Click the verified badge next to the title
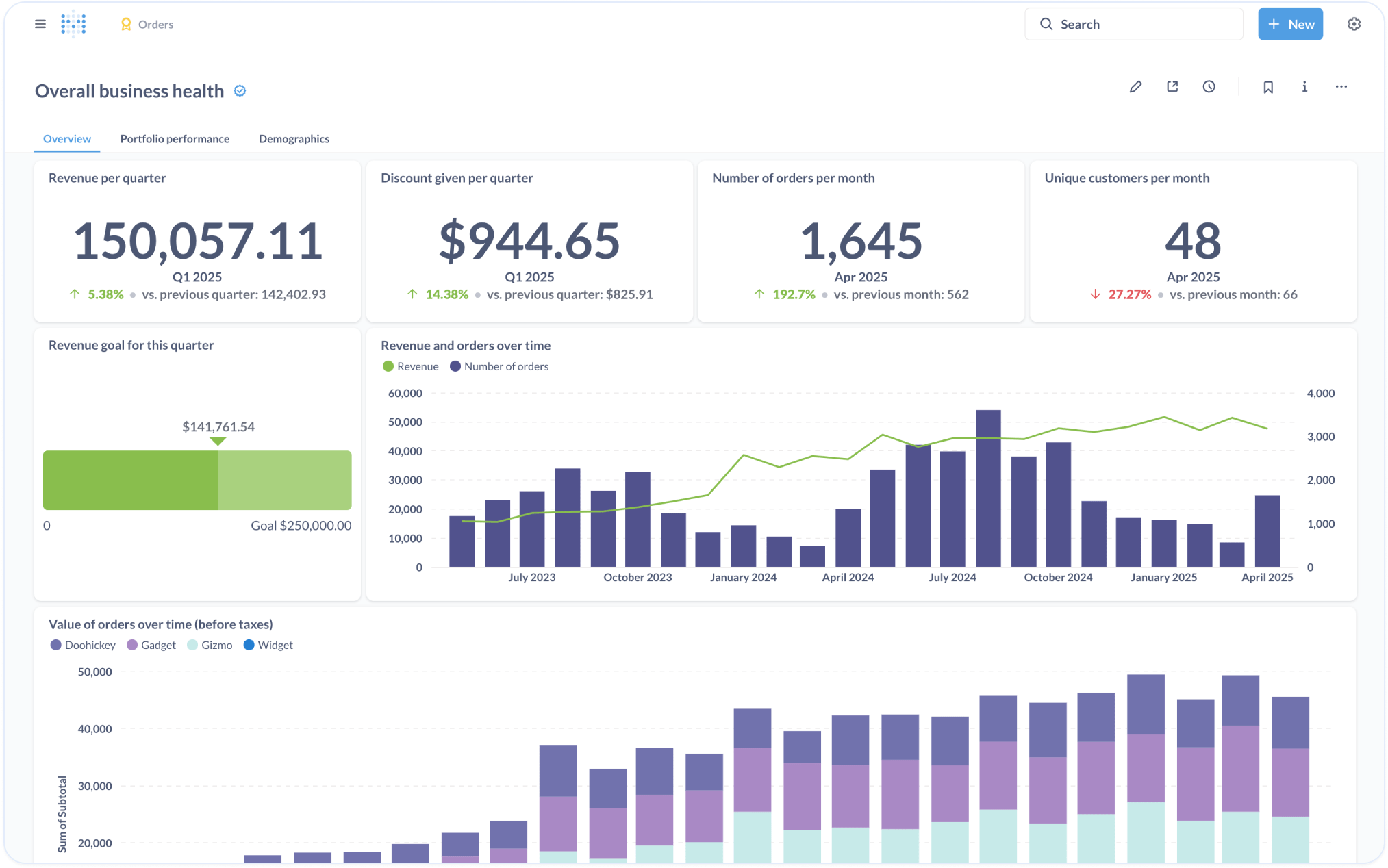Viewport: 1388px width, 868px height. point(239,90)
